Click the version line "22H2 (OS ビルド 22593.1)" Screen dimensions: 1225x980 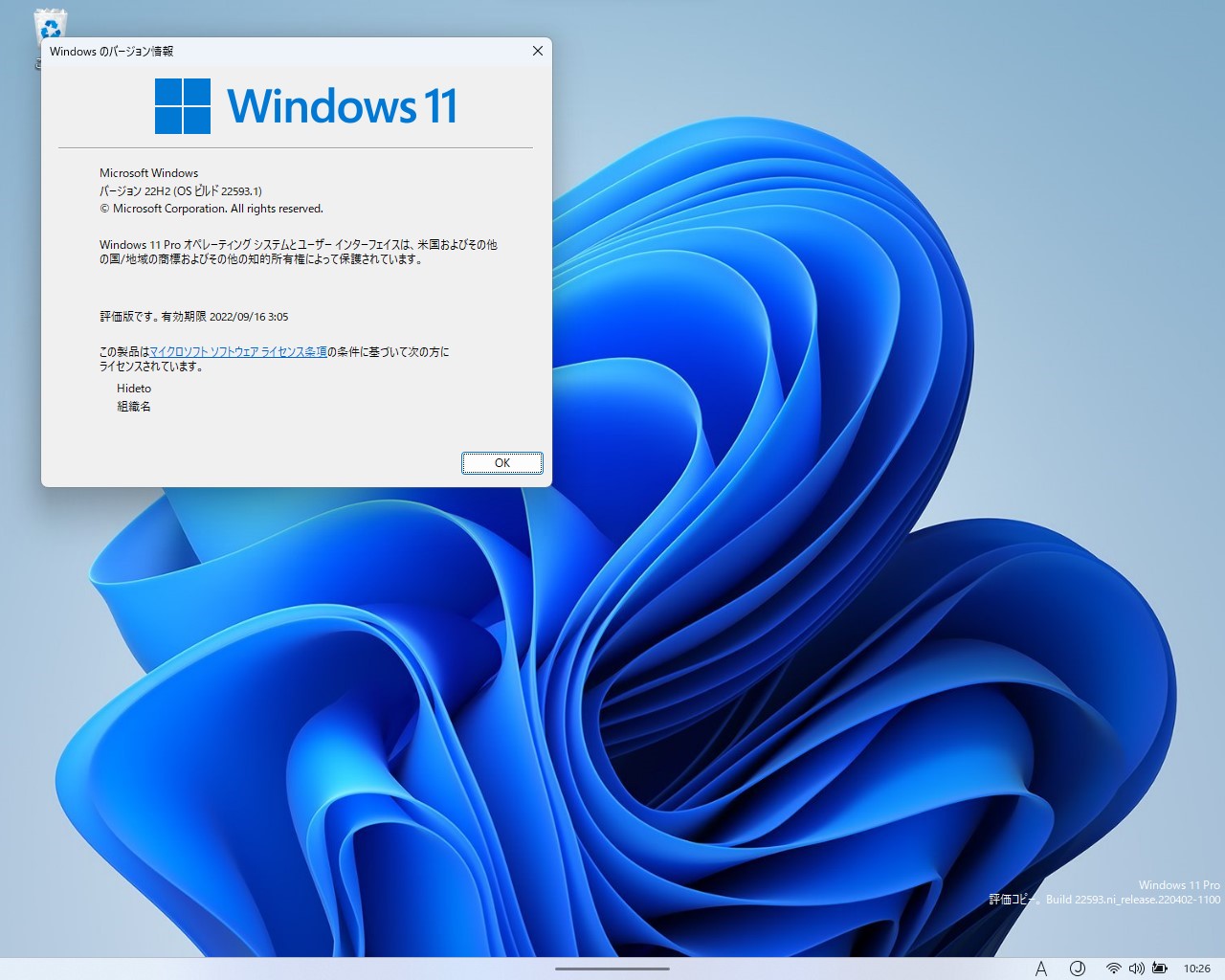coord(180,190)
